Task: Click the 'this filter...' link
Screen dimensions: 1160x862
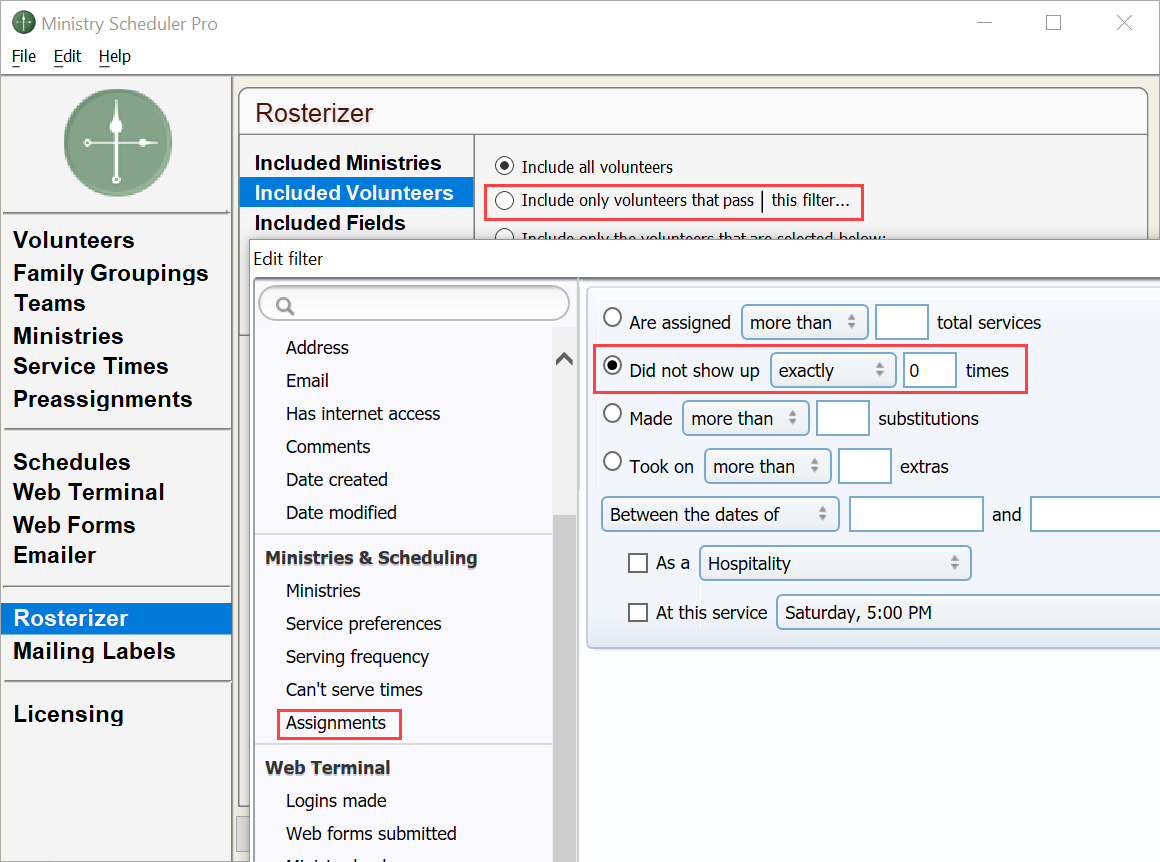Action: pos(810,200)
